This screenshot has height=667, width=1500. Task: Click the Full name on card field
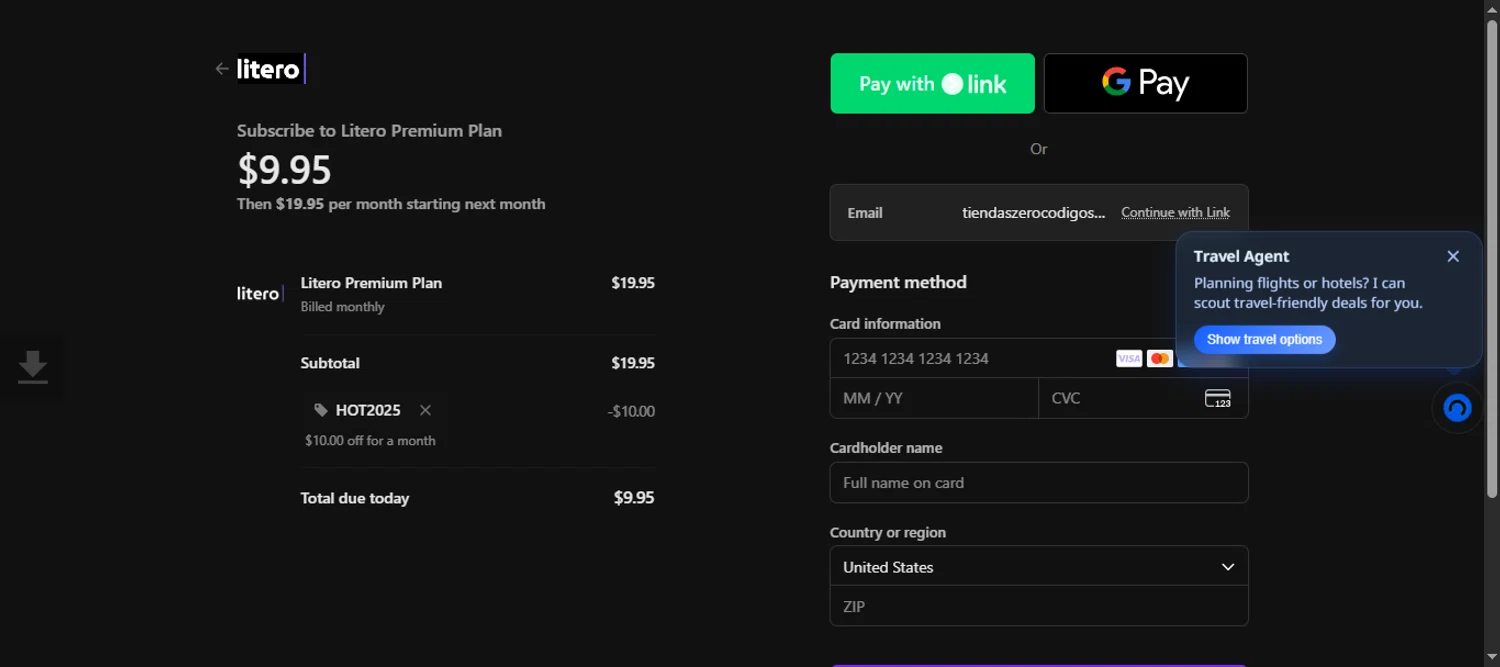(1039, 482)
